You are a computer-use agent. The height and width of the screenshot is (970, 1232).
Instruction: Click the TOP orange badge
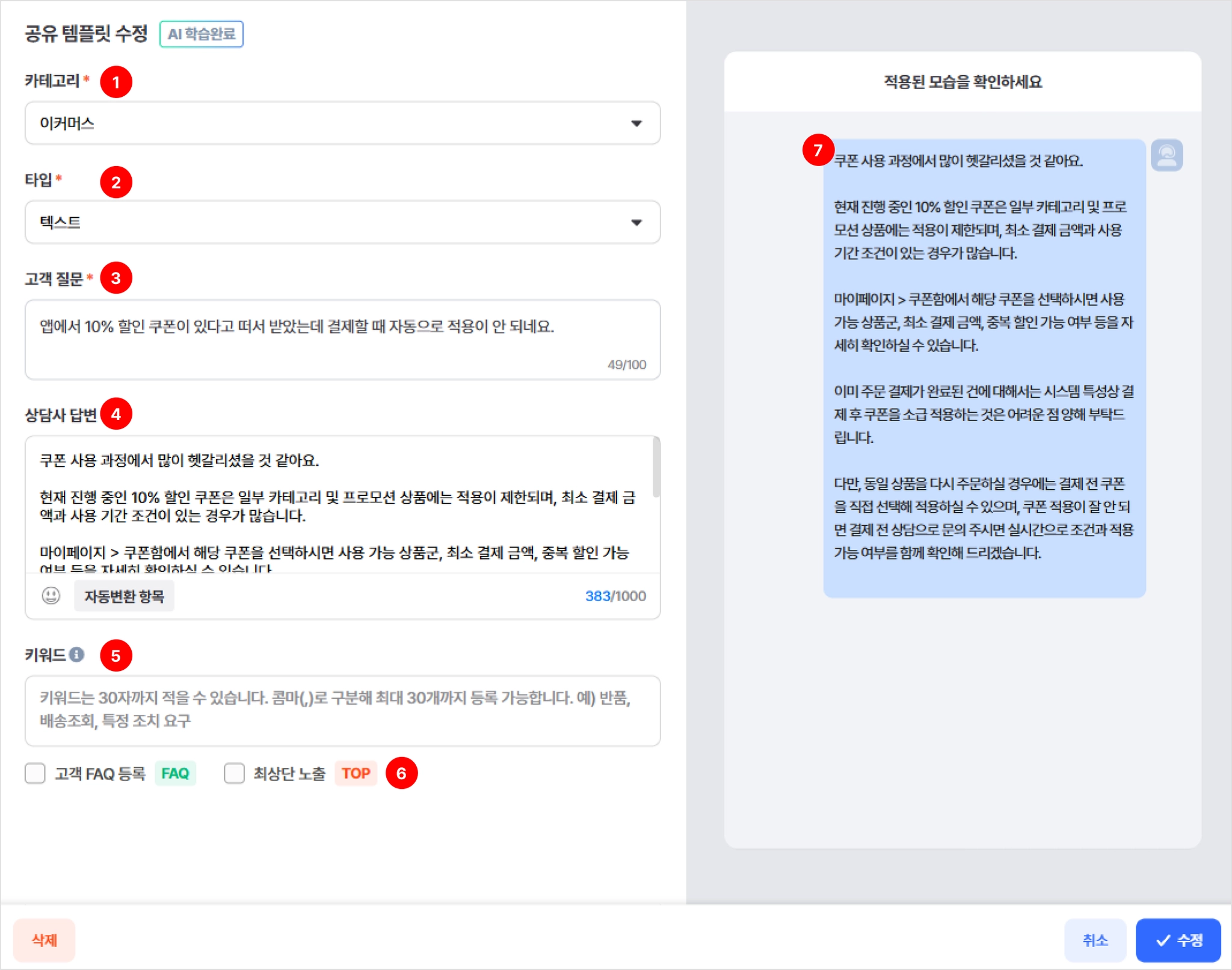pyautogui.click(x=356, y=773)
